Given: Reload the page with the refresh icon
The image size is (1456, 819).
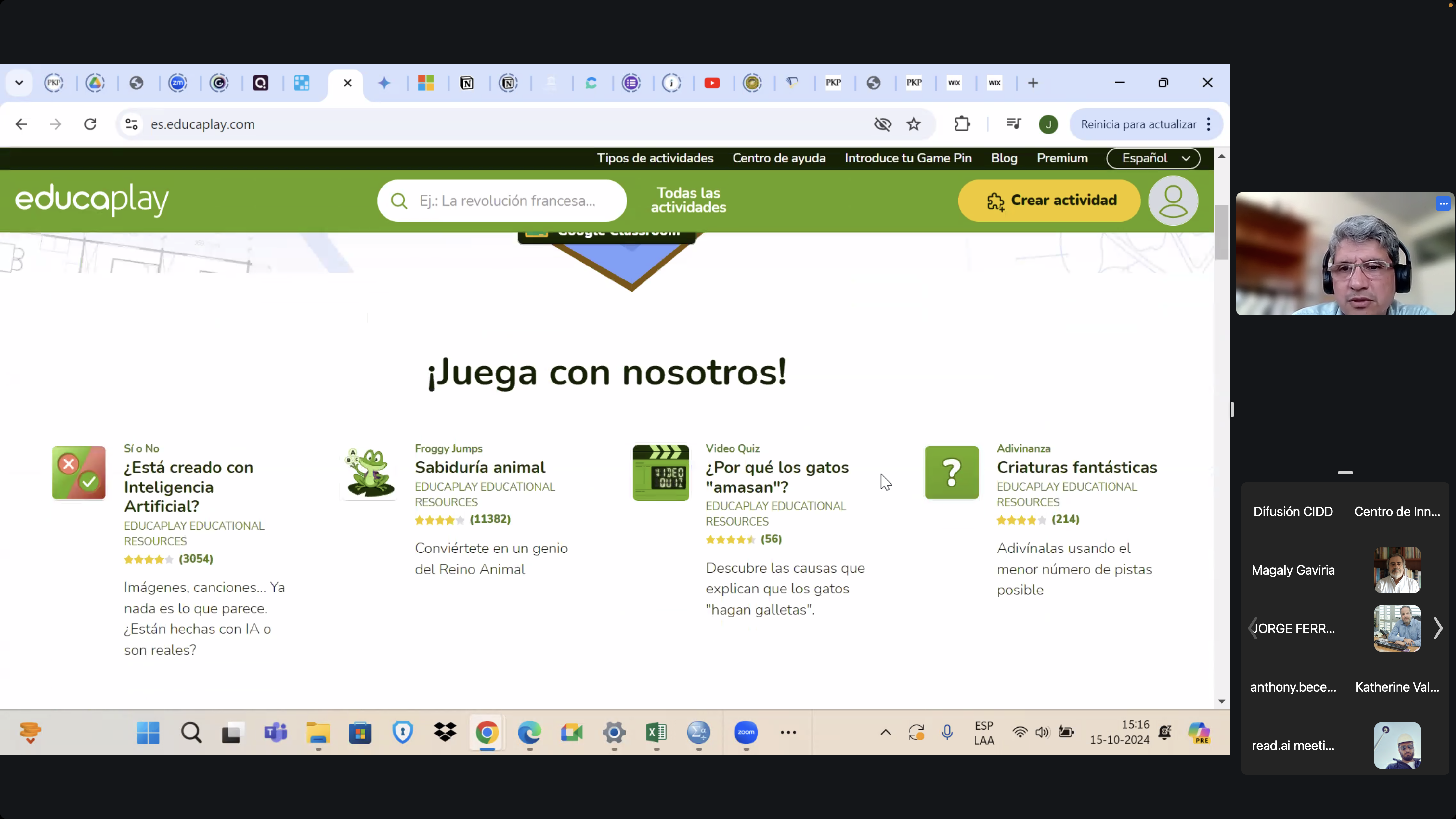Looking at the screenshot, I should tap(90, 124).
